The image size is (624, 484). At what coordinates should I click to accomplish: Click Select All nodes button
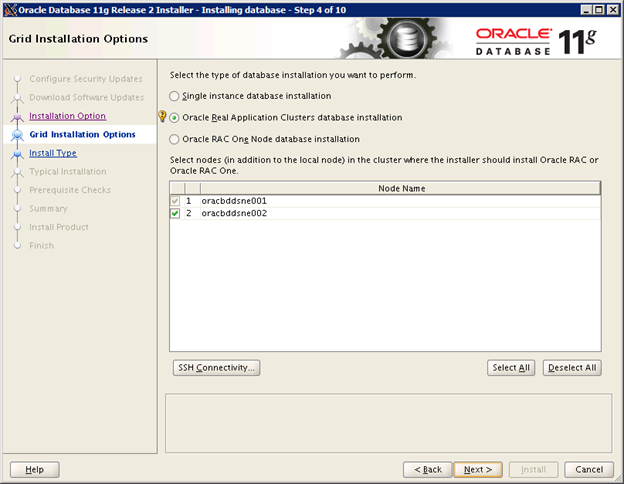click(511, 368)
